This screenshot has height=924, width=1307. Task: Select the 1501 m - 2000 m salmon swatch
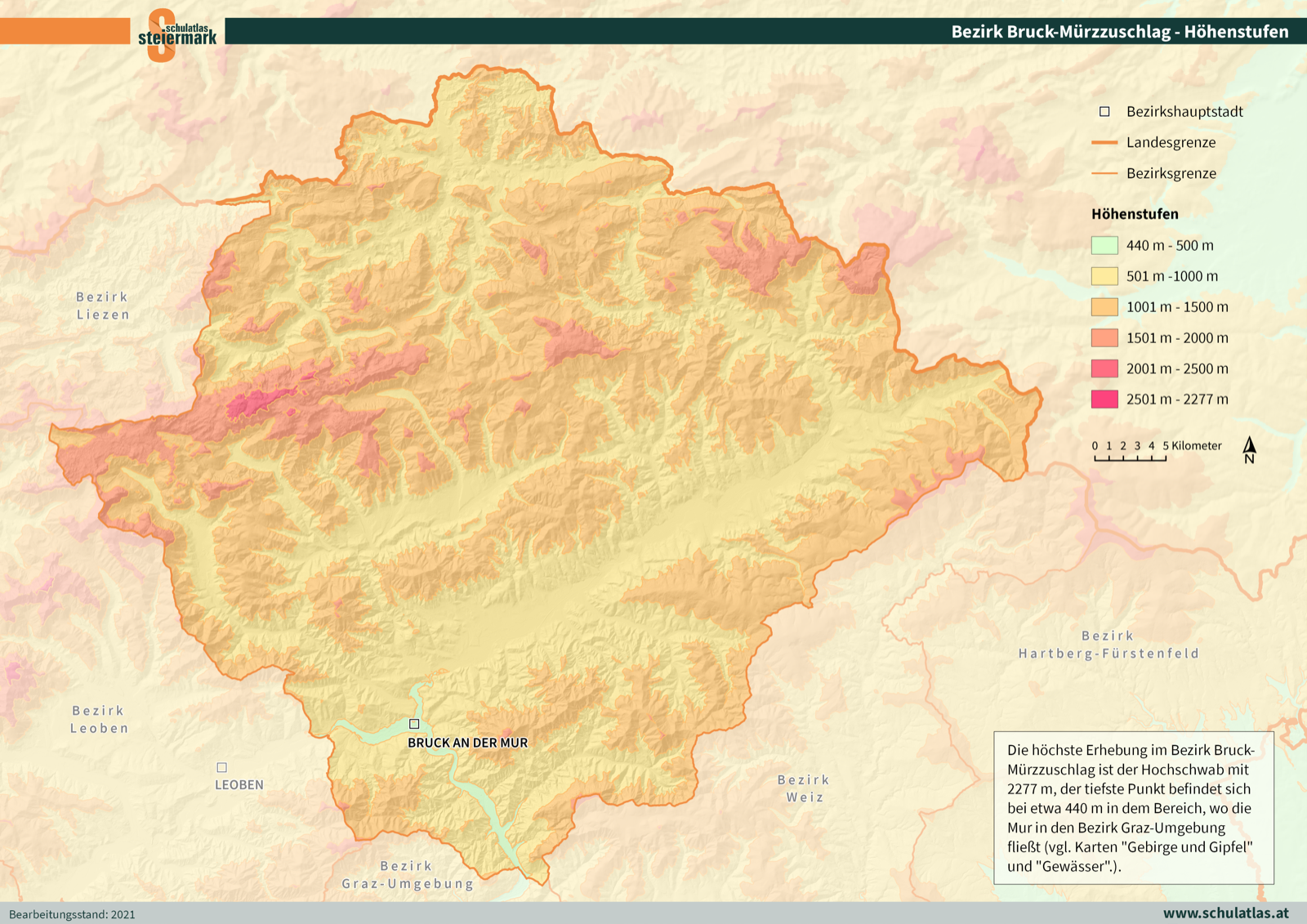click(x=1104, y=337)
